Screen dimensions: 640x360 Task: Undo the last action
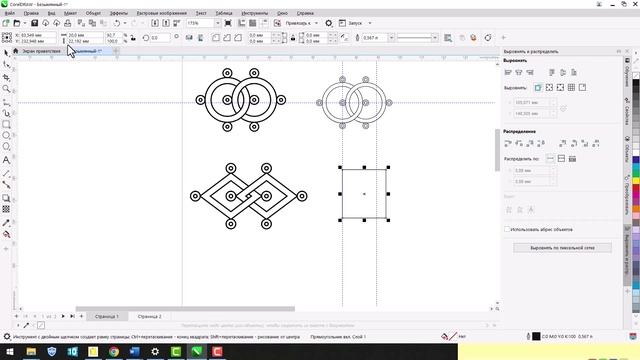pos(117,23)
